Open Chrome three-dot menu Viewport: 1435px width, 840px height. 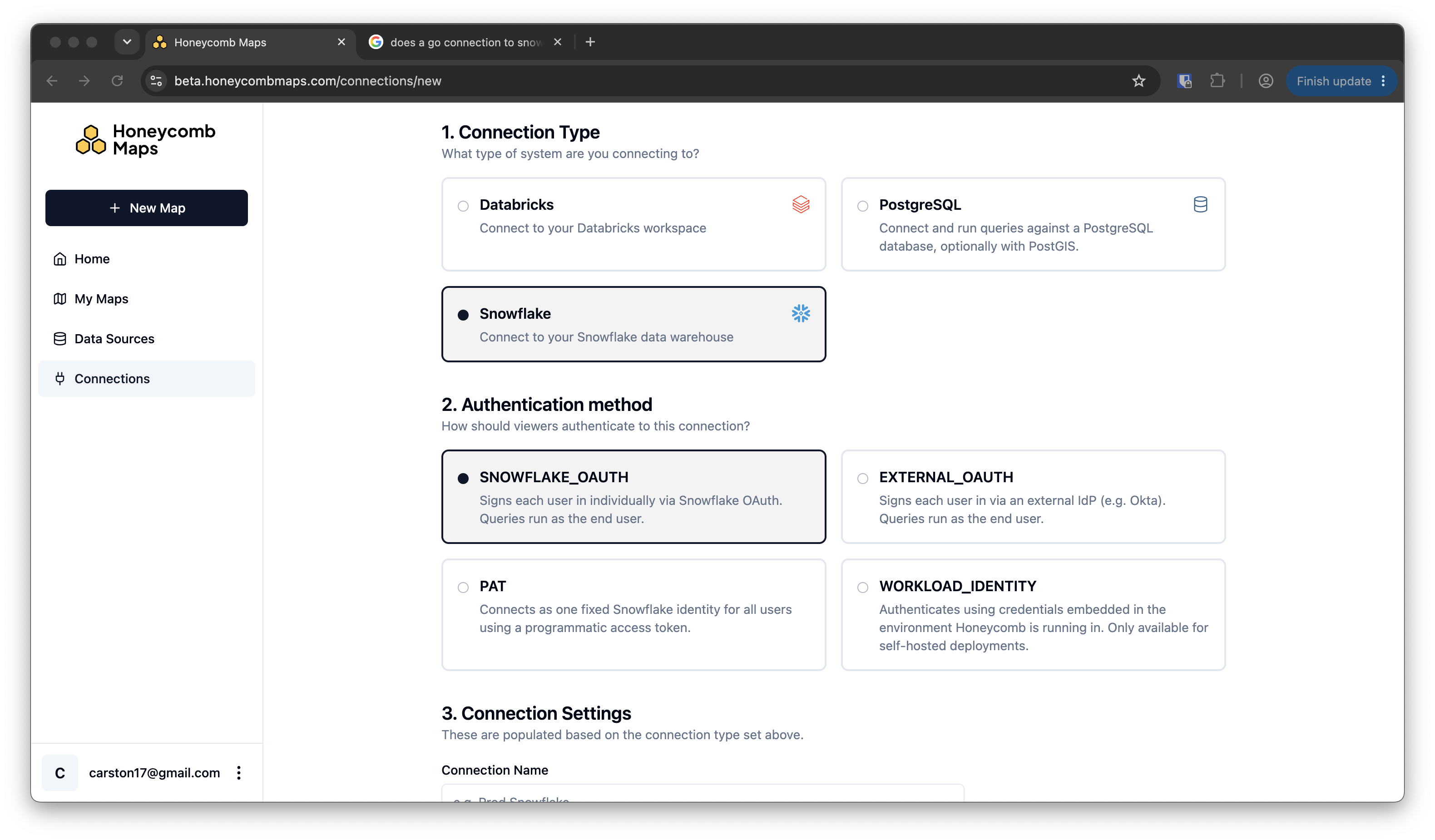[x=1383, y=81]
